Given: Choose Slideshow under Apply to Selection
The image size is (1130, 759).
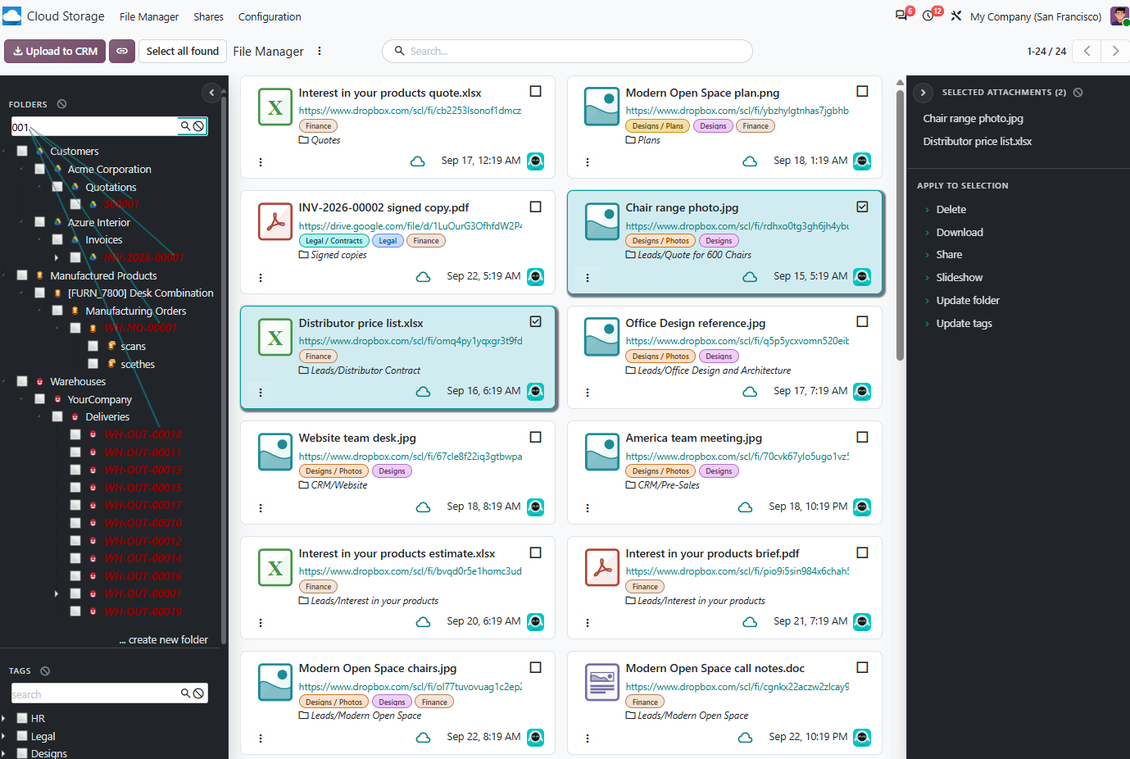Looking at the screenshot, I should [959, 278].
